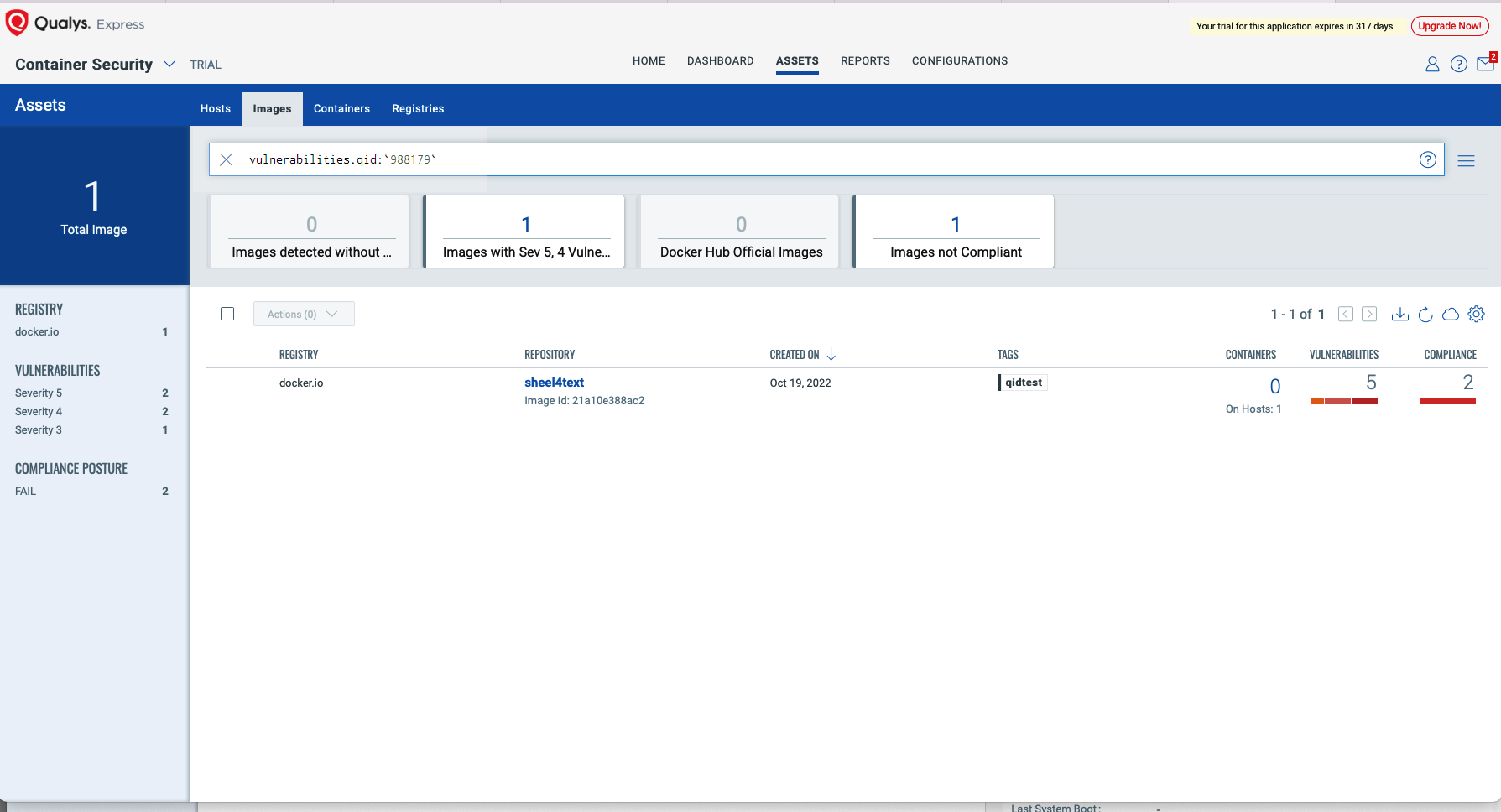Open the sheel4text repository link
Image resolution: width=1501 pixels, height=812 pixels.
point(554,383)
